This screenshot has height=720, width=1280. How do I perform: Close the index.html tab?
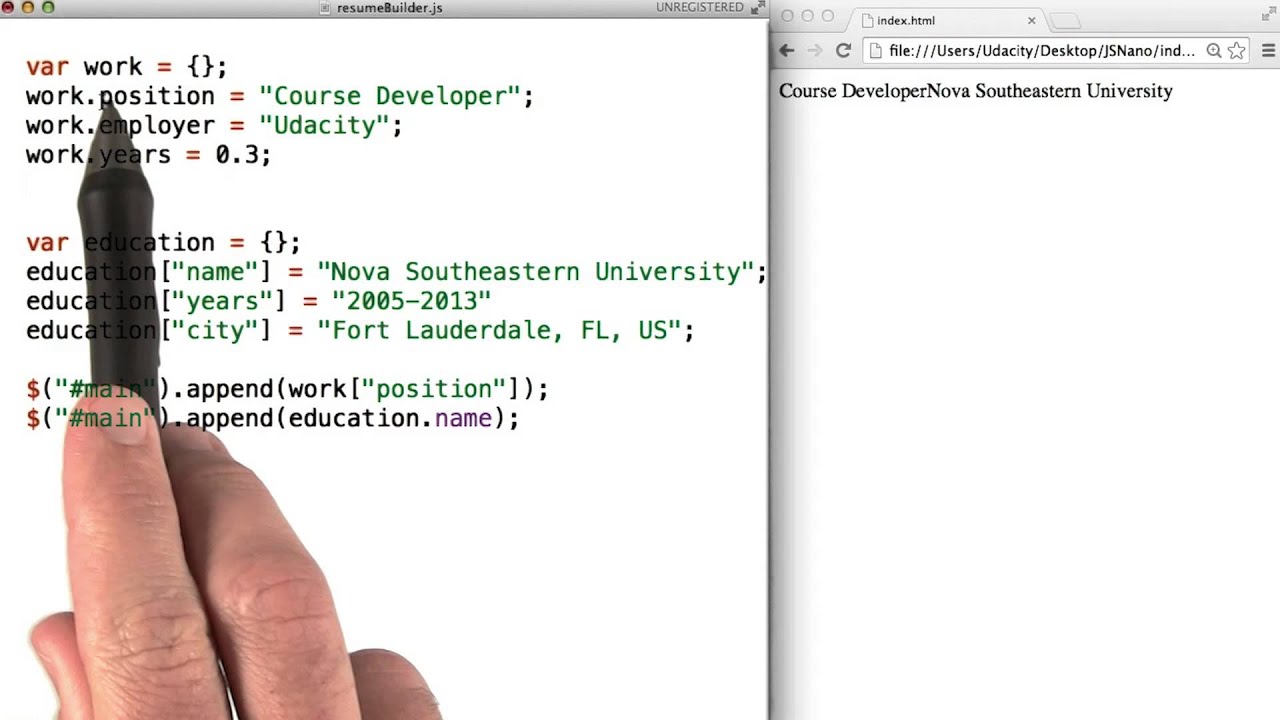click(1032, 20)
